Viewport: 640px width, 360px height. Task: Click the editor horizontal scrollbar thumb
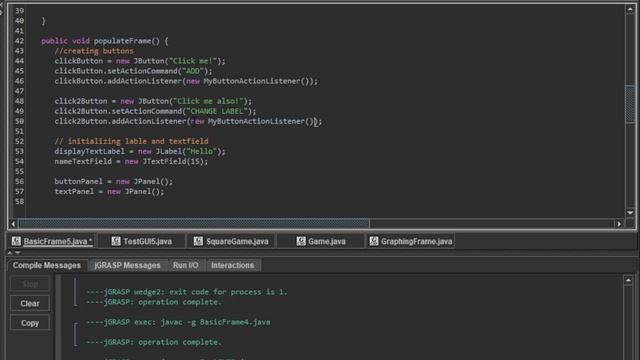click(194, 223)
